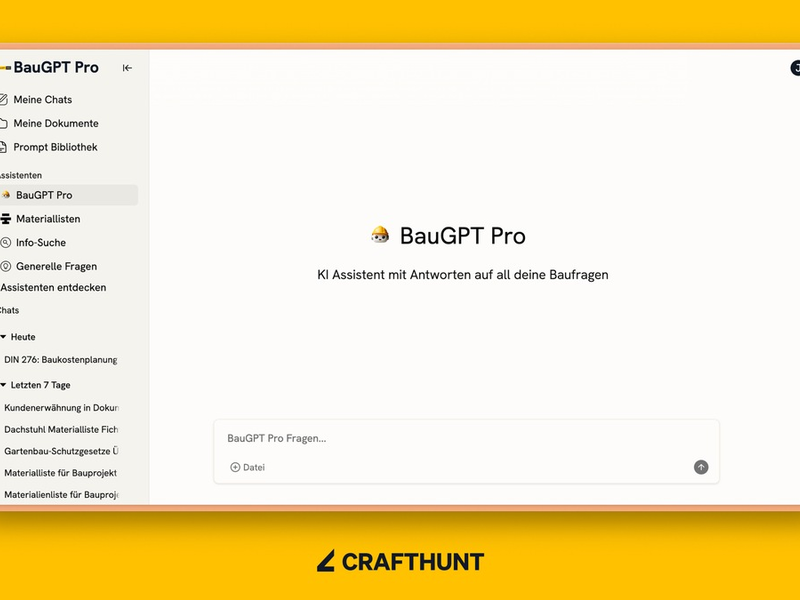Open the user avatar in the top right
Image resolution: width=800 pixels, height=600 pixels.
[795, 66]
